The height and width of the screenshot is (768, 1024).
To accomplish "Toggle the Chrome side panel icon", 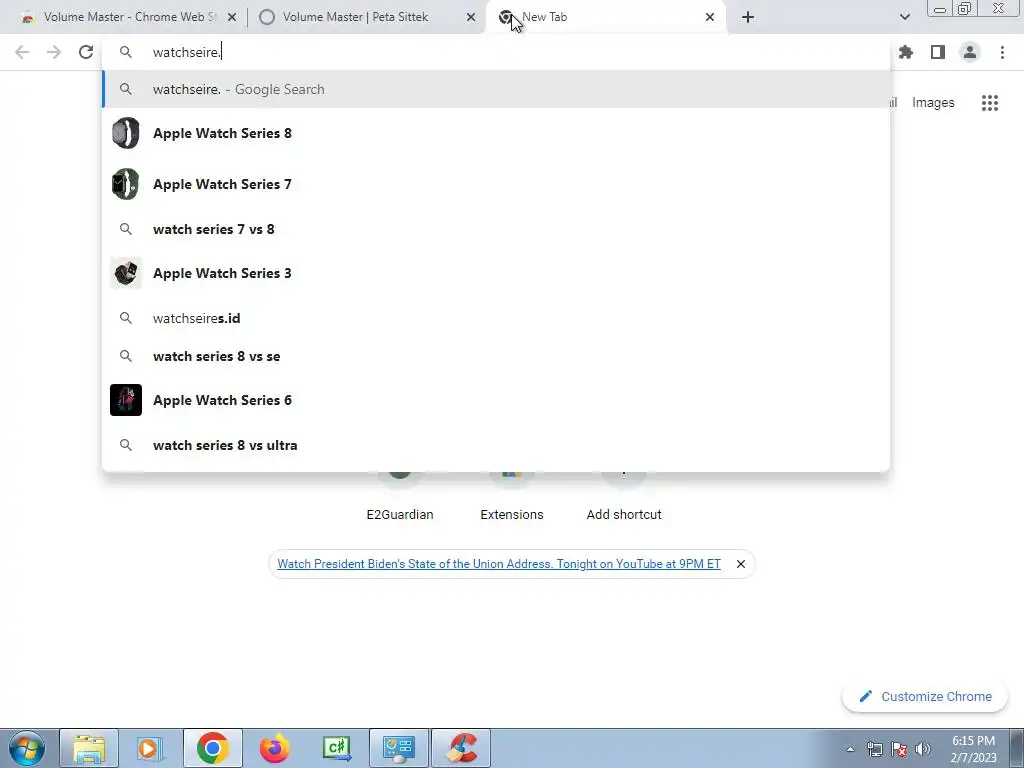I will [x=938, y=52].
